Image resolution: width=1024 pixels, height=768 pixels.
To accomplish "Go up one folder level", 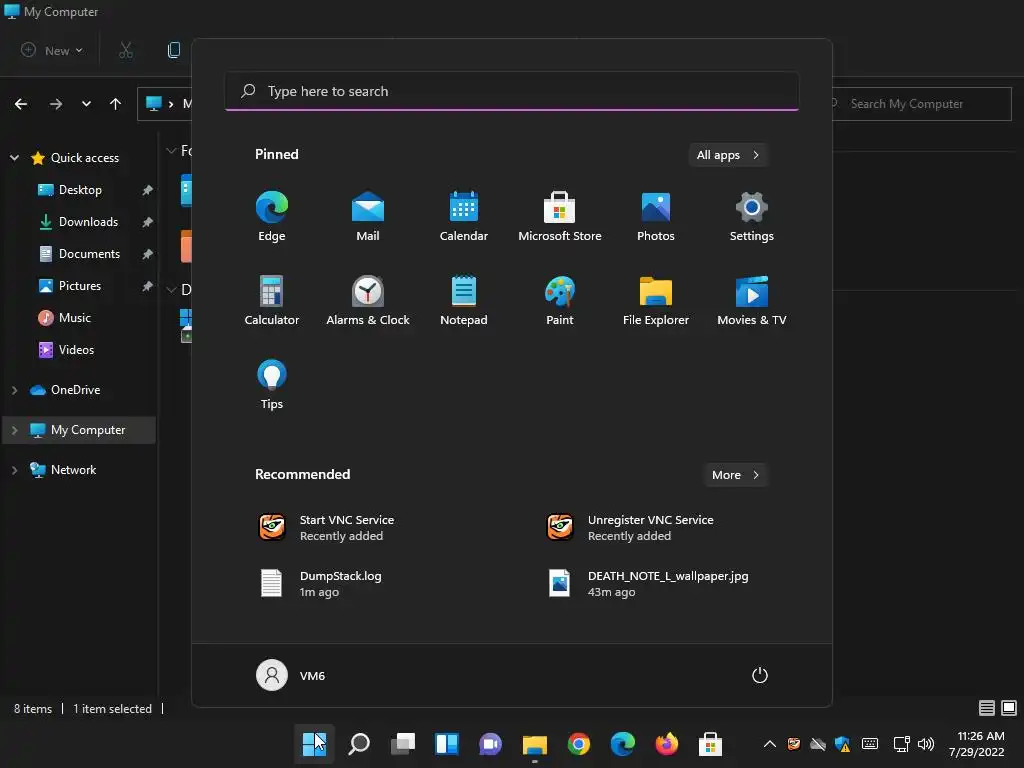I will [116, 104].
